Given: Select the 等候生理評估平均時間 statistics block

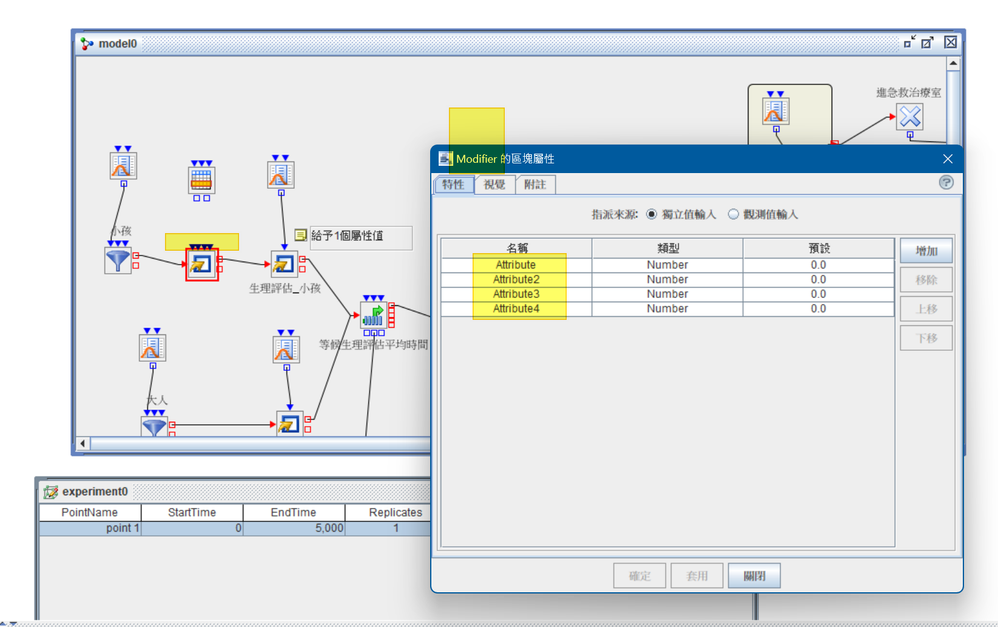Looking at the screenshot, I should [374, 315].
